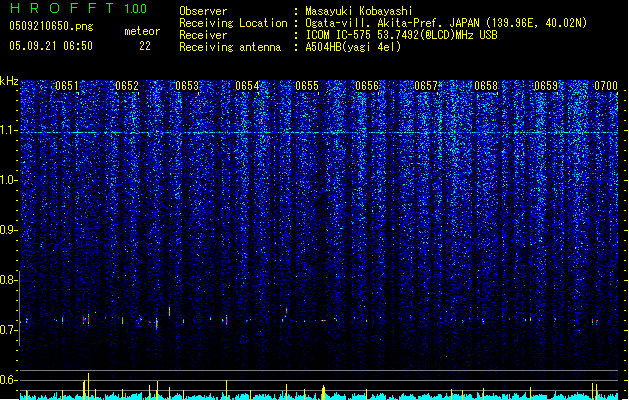Click the tallest yellow power spike after 0651
Screen dimensions: 629x400
coord(89,384)
